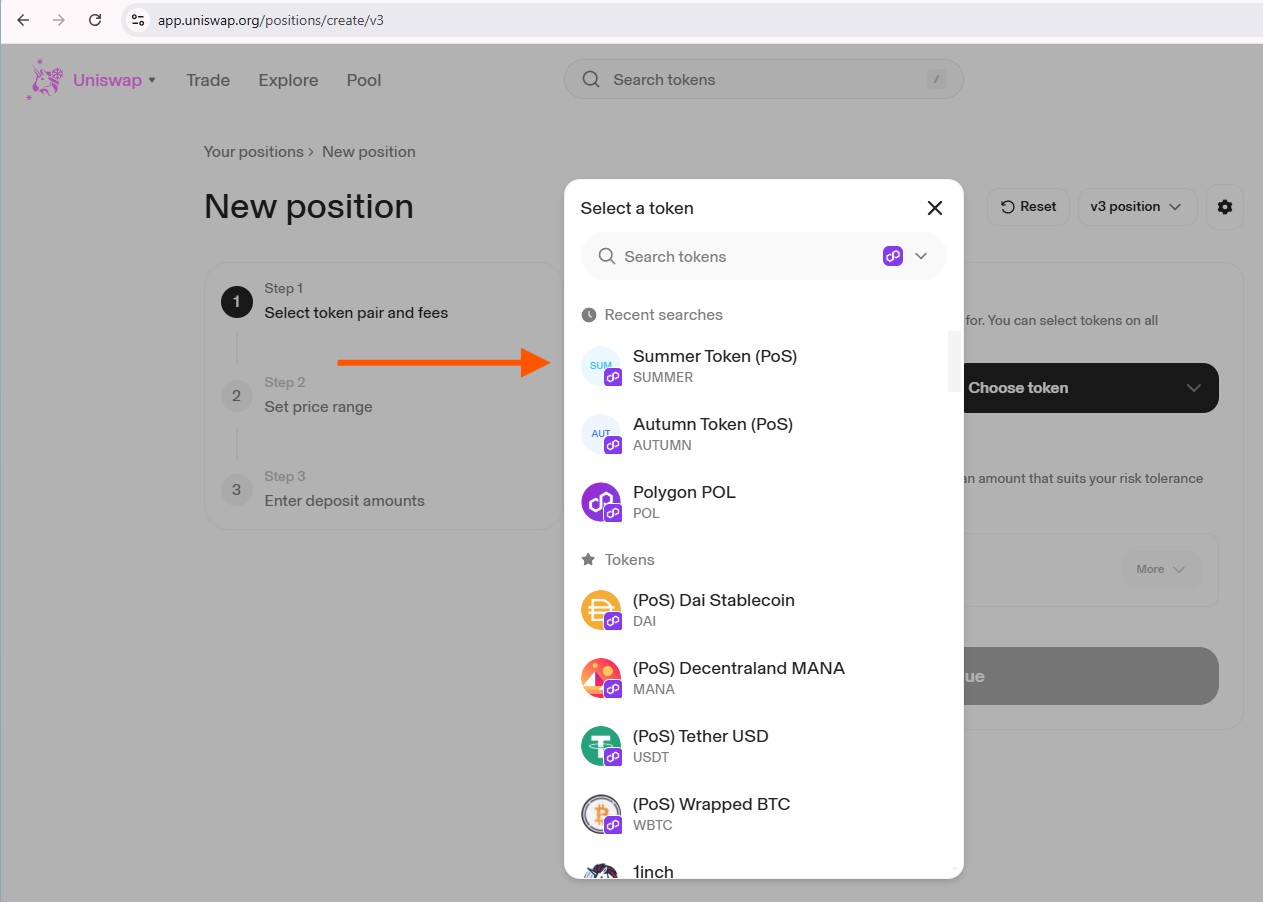
Task: Open the settings gear icon
Action: 1224,207
